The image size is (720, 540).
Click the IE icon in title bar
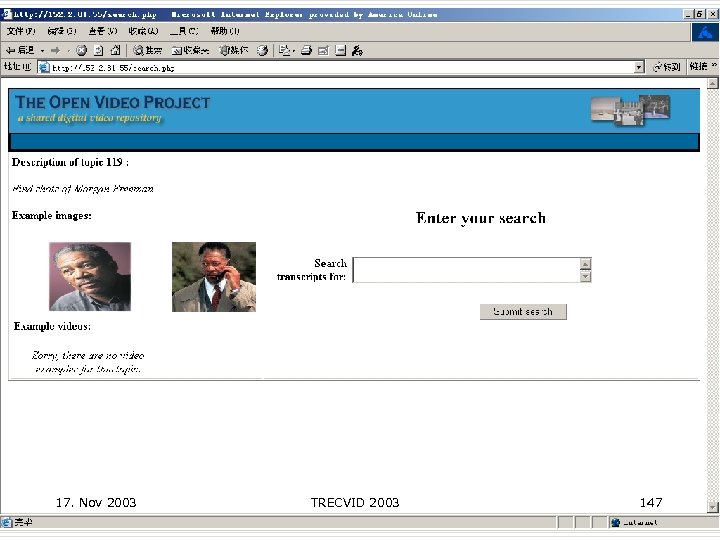[x=6, y=14]
